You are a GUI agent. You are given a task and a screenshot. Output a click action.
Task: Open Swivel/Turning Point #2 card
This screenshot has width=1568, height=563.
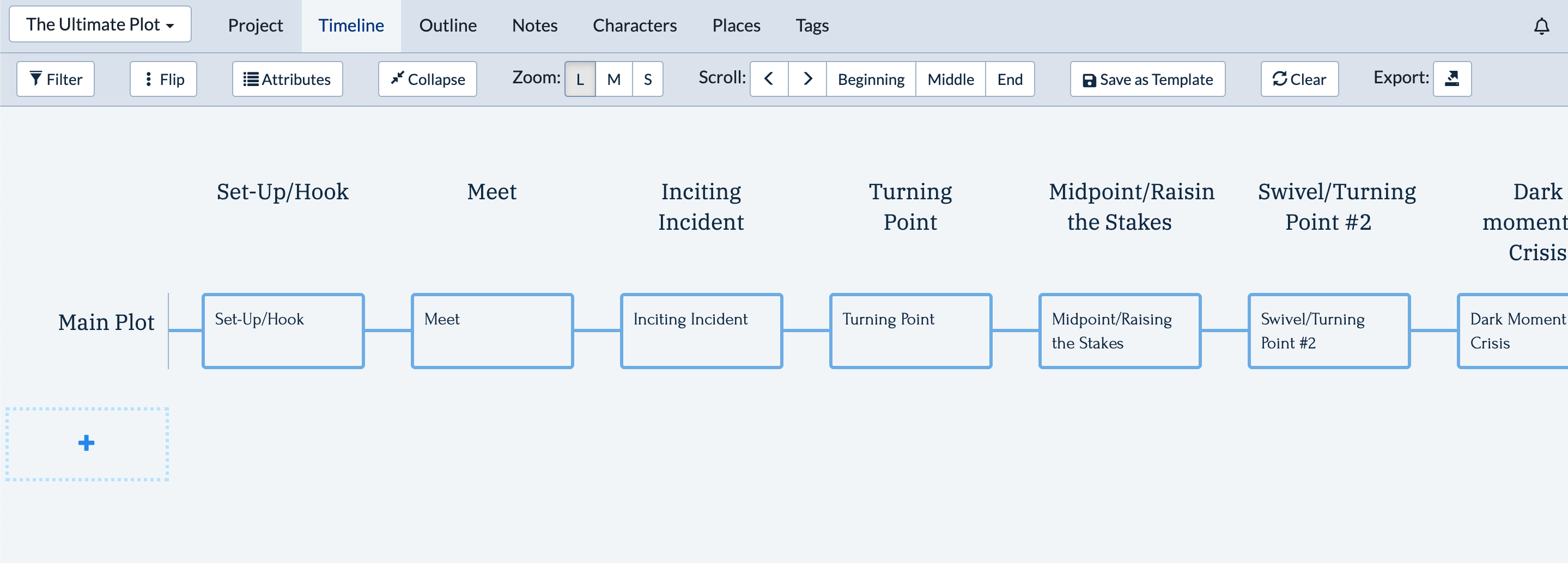click(1329, 331)
